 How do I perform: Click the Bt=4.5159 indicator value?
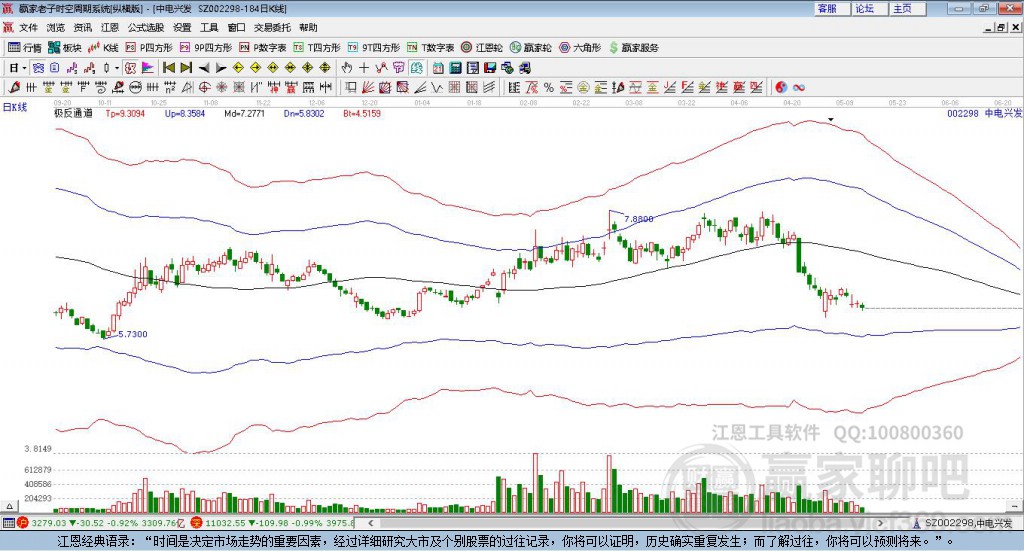[362, 114]
